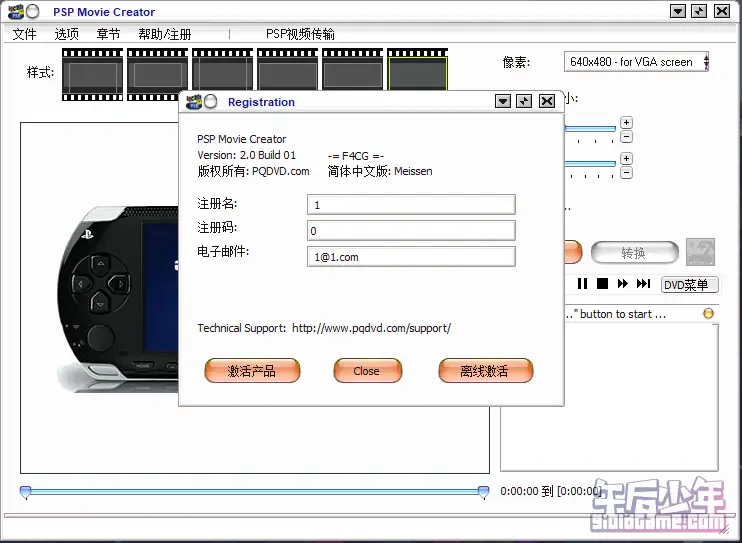Click the fast-forward playback icon
742x543 pixels.
point(623,284)
